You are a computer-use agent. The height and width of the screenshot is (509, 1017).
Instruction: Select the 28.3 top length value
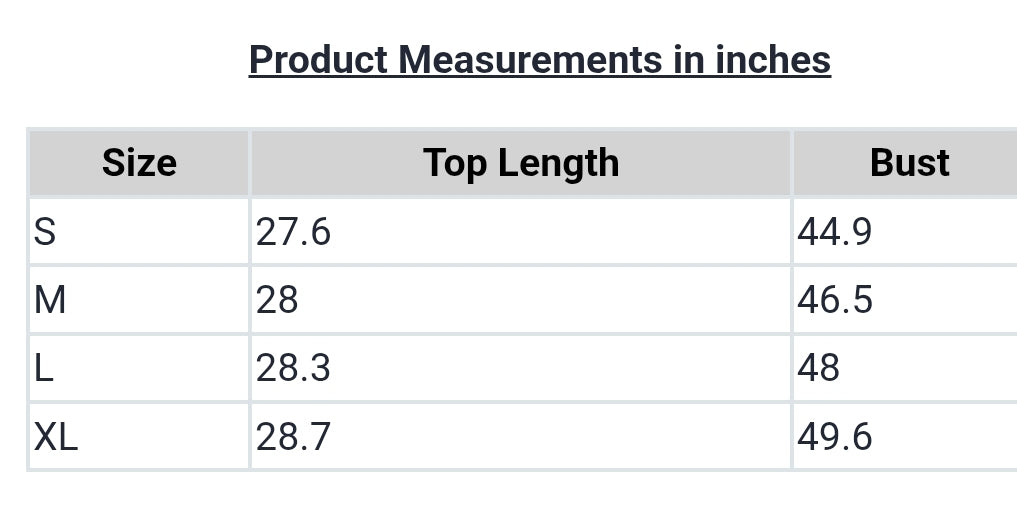tap(293, 368)
